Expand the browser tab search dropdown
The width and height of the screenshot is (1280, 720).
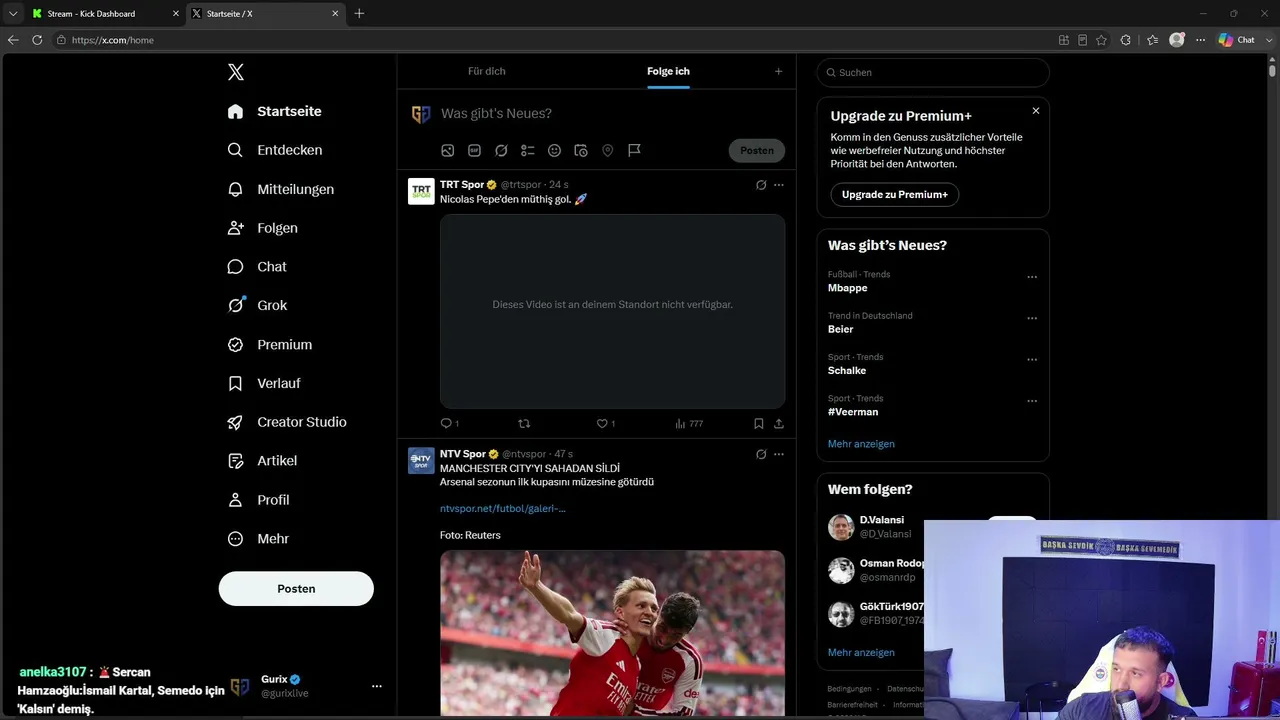tap(13, 14)
